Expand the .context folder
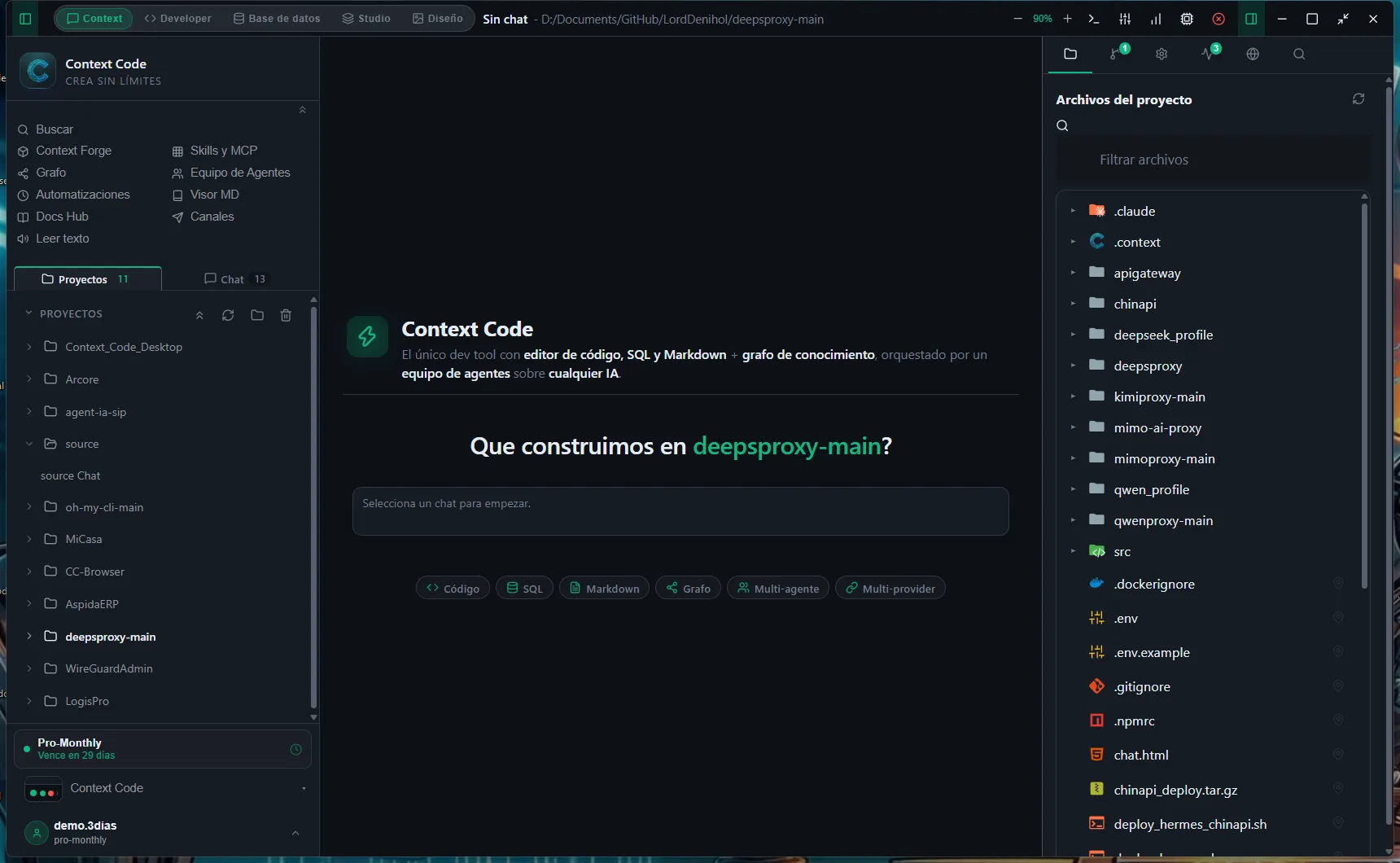 pyautogui.click(x=1073, y=242)
